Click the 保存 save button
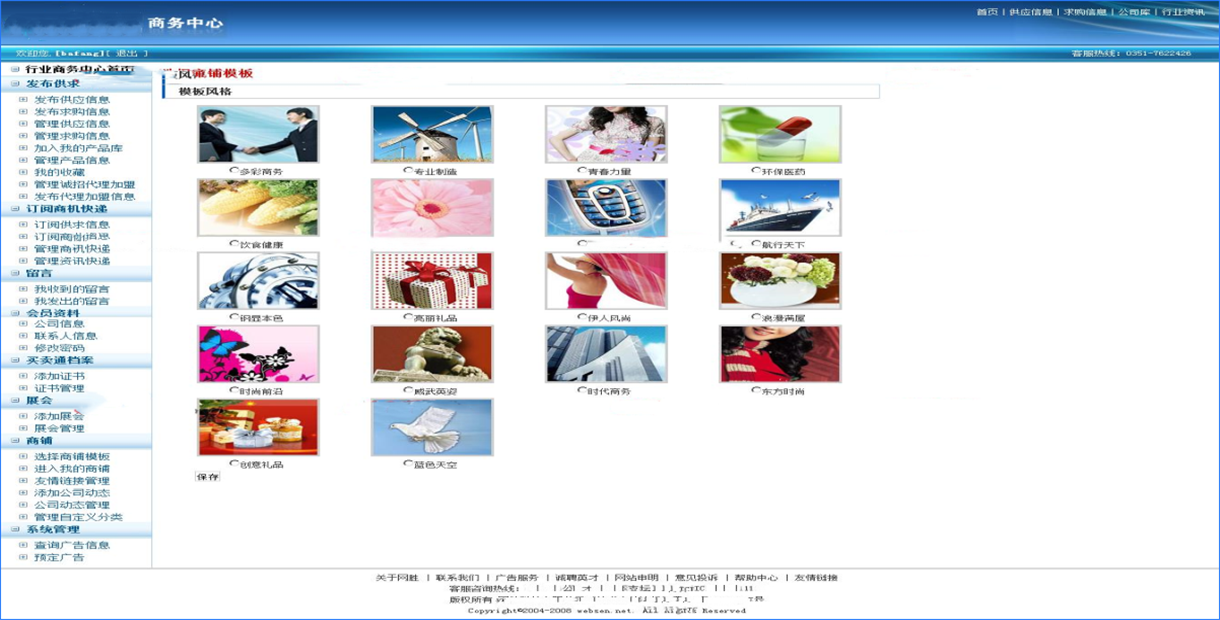The image size is (1220, 620). coord(208,477)
